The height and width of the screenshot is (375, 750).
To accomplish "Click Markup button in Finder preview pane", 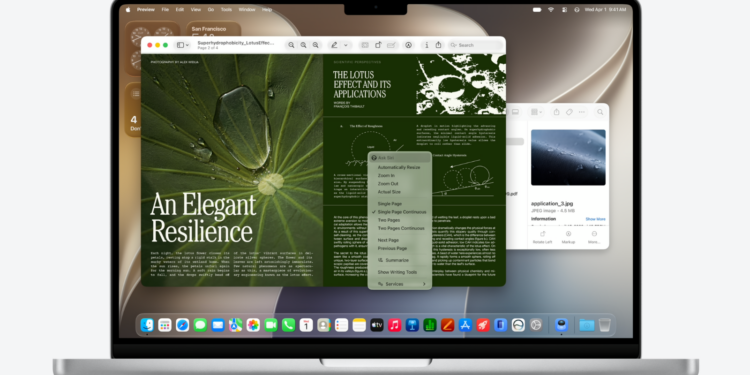I will click(568, 237).
